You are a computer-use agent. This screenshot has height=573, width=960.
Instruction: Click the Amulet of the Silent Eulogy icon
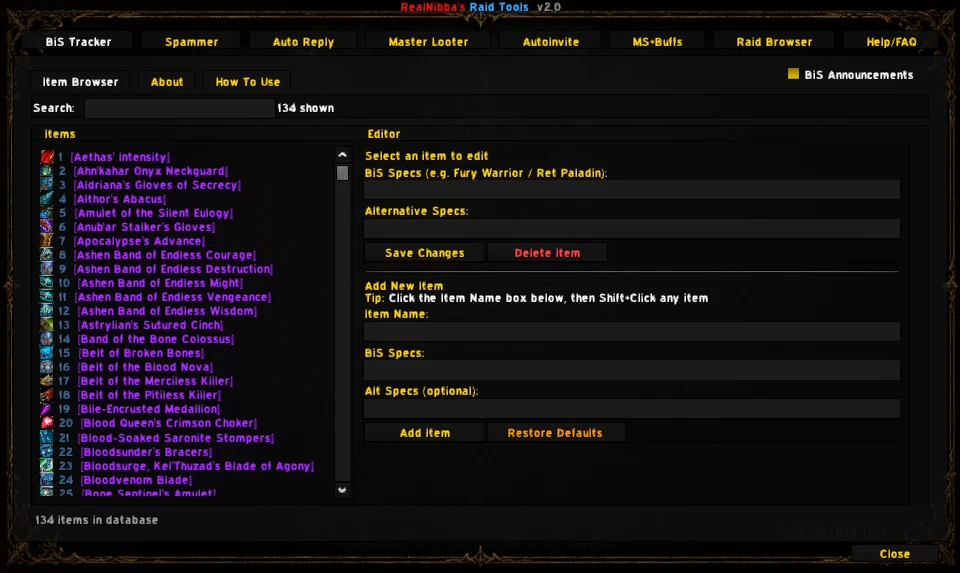tap(47, 213)
